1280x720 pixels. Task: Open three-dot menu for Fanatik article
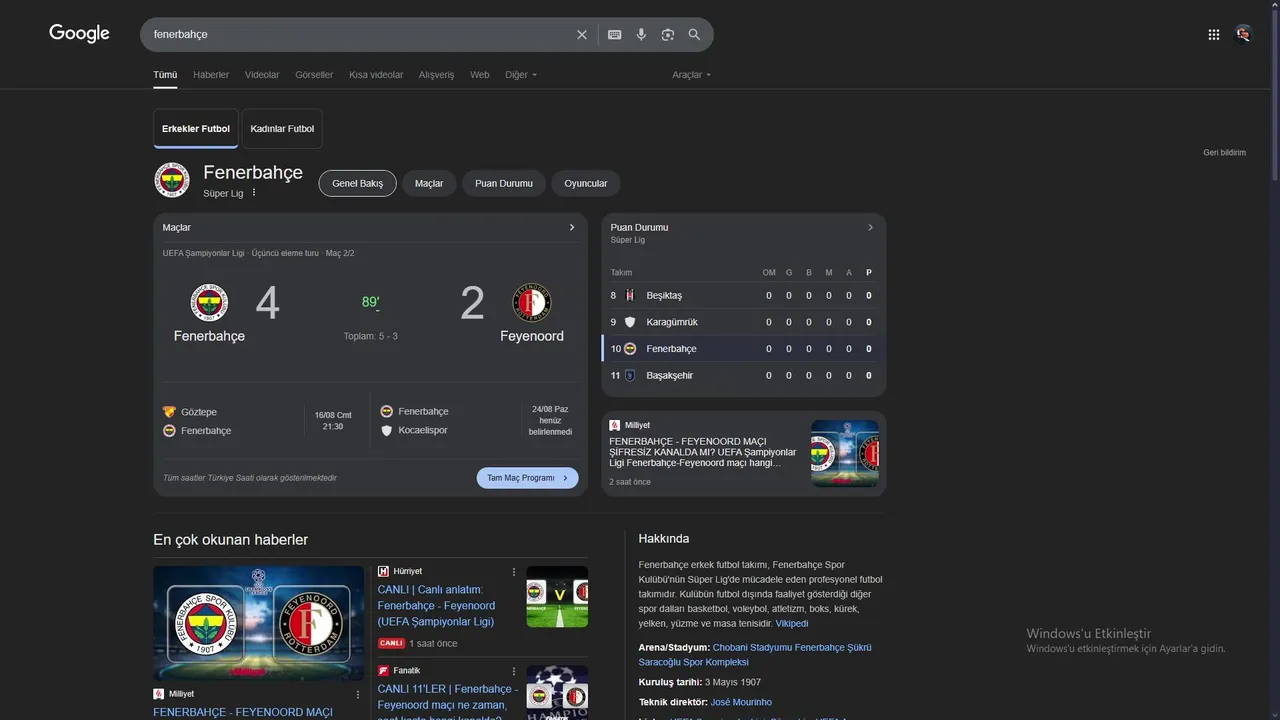(x=514, y=671)
